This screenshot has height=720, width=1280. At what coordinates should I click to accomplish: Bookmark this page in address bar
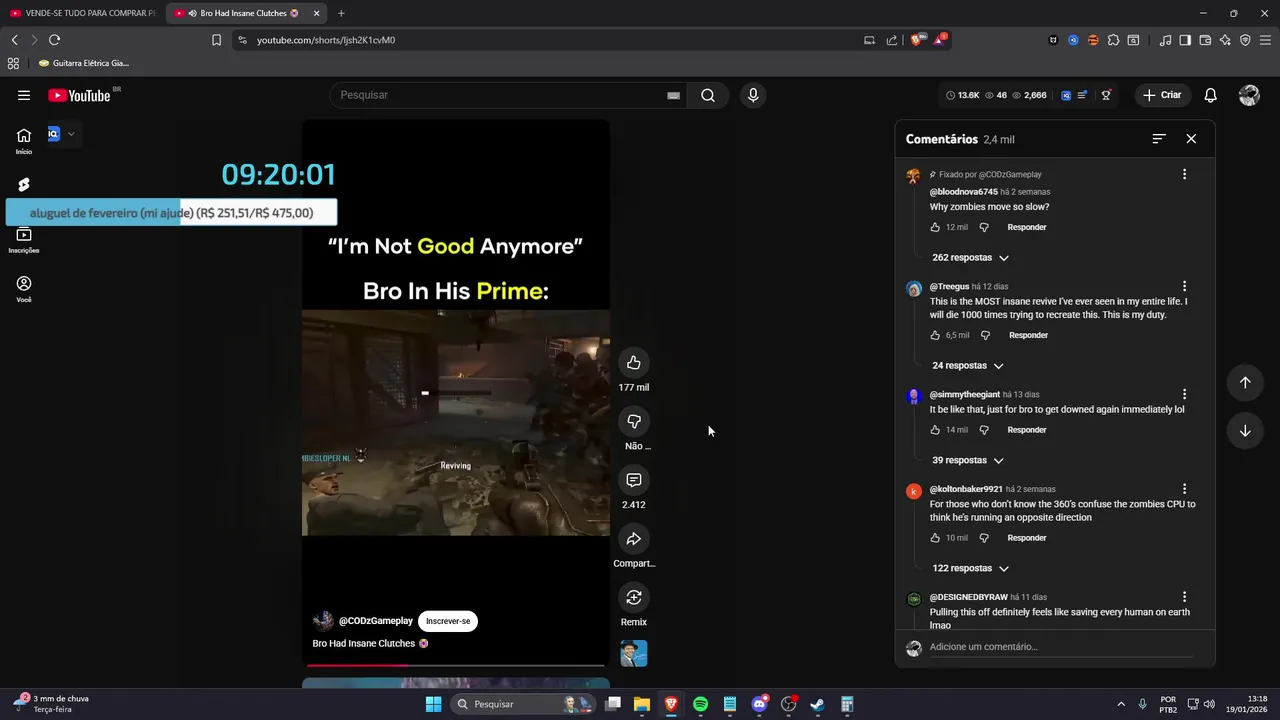coord(216,40)
